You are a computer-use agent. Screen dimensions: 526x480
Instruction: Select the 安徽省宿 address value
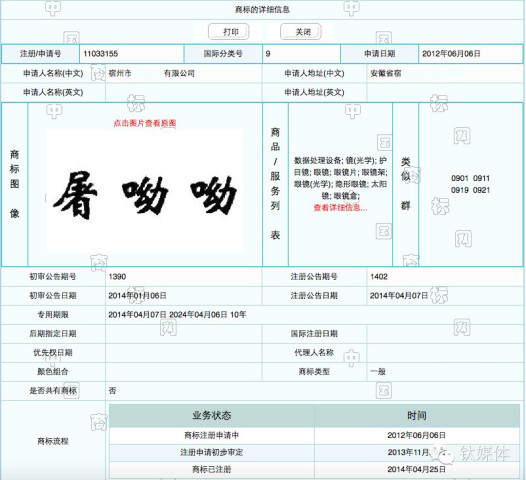click(386, 73)
